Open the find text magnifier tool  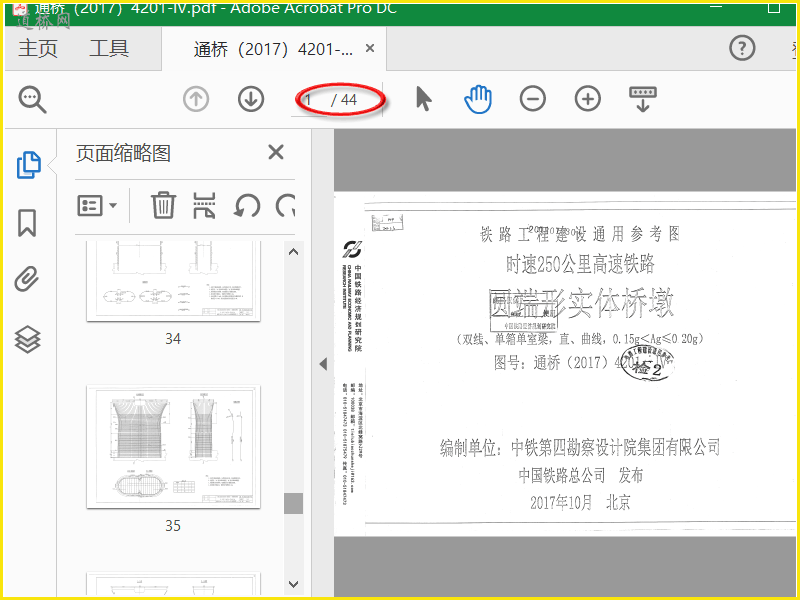[32, 99]
